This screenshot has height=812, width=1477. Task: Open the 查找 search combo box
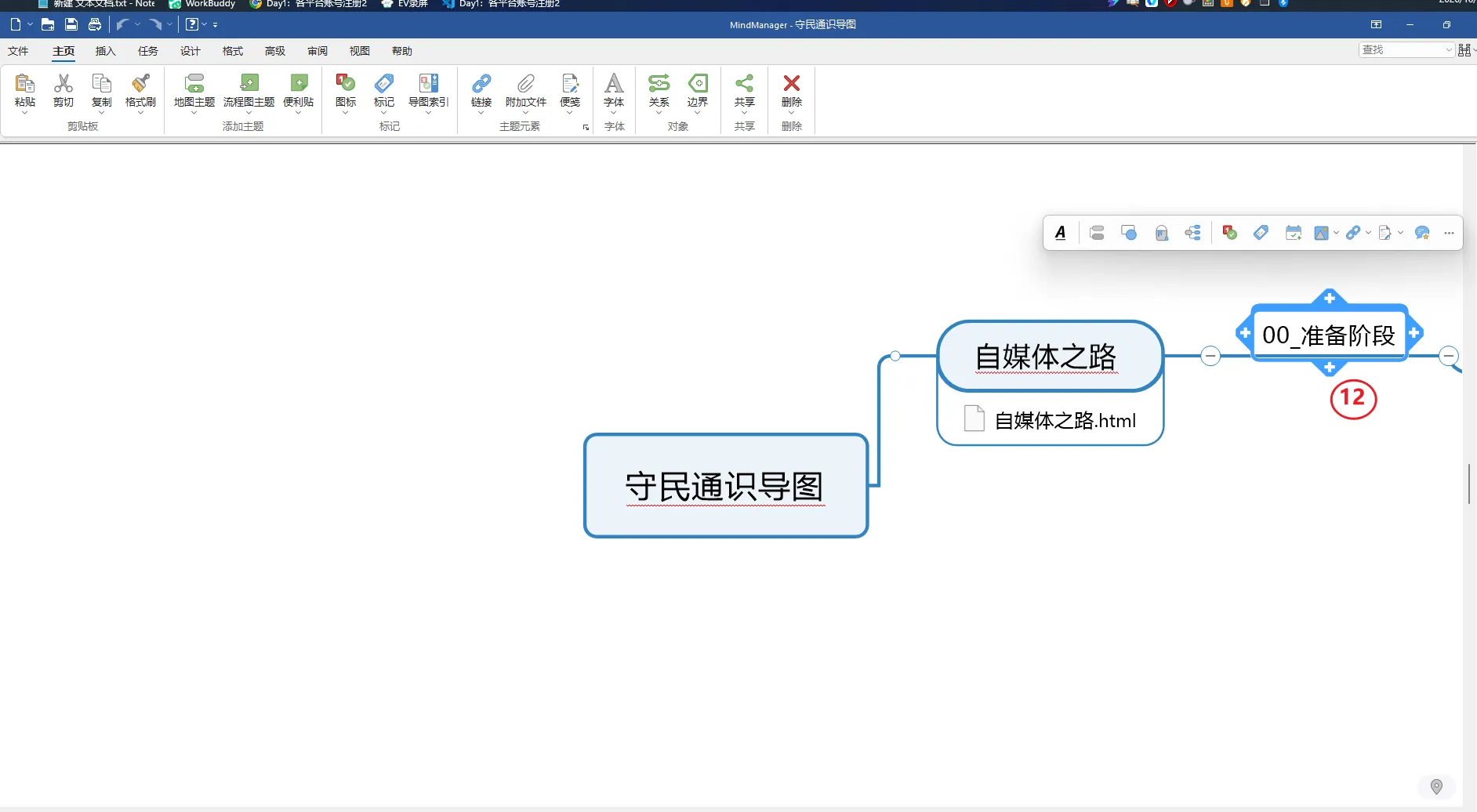(1407, 50)
